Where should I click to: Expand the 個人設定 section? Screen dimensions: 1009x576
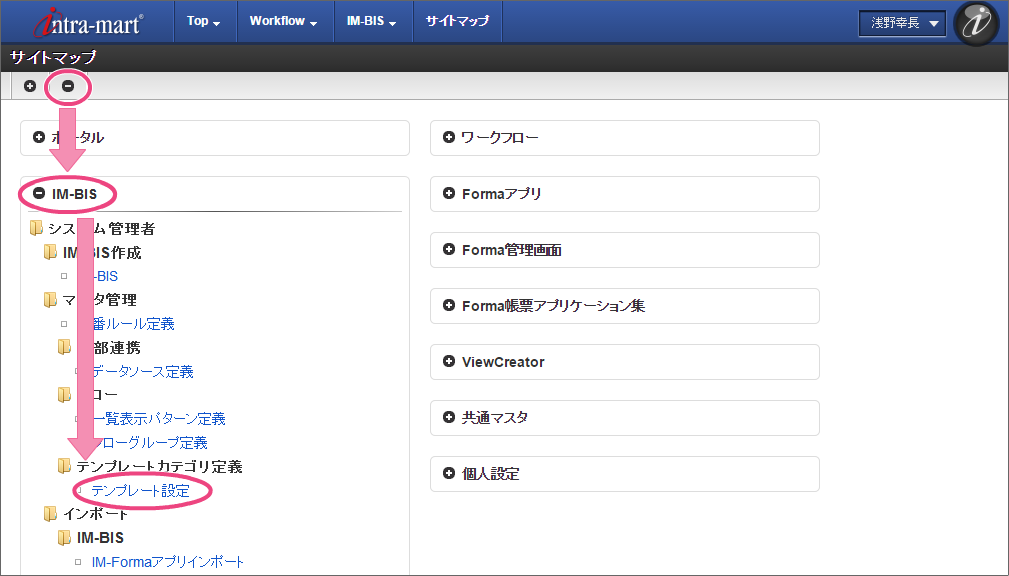[x=449, y=474]
